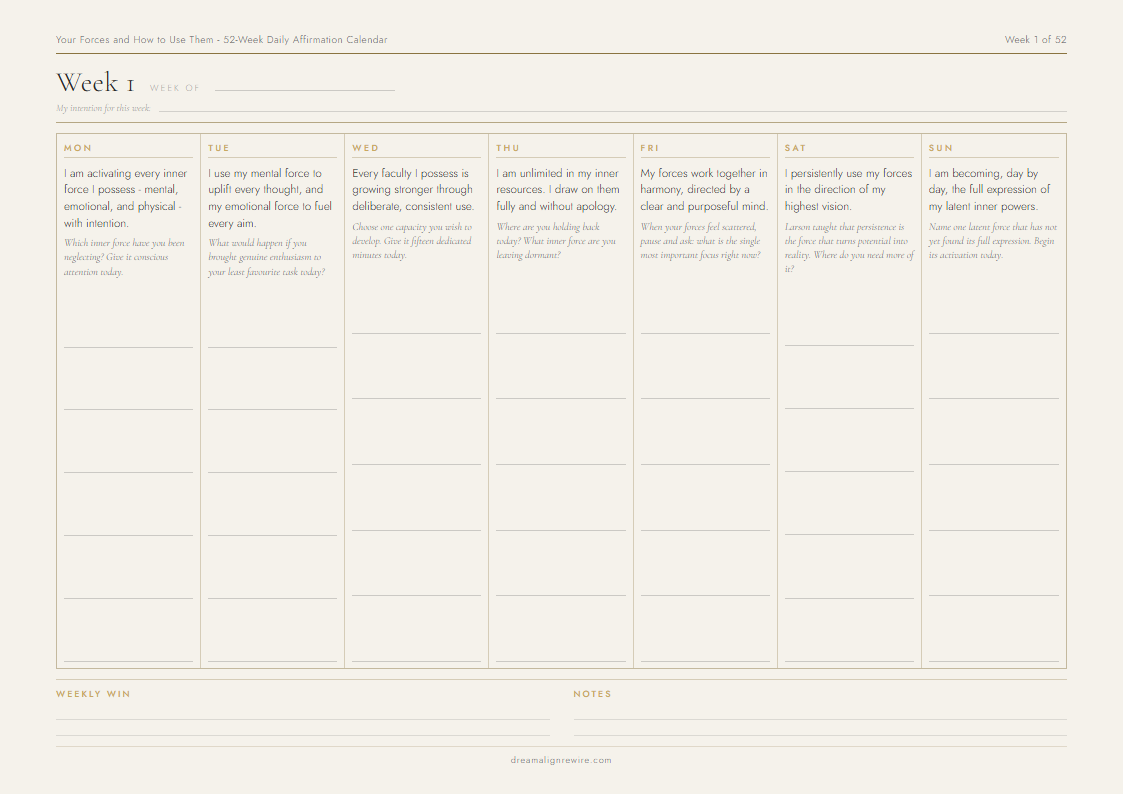Click the NOTES heading
Screen dimensions: 1123x794
pyautogui.click(x=592, y=694)
